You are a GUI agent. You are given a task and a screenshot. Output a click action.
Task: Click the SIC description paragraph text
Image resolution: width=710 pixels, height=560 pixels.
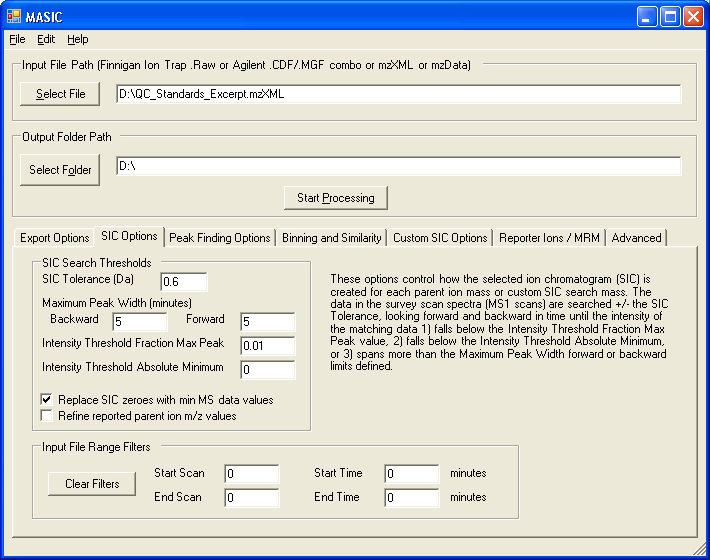tap(499, 322)
